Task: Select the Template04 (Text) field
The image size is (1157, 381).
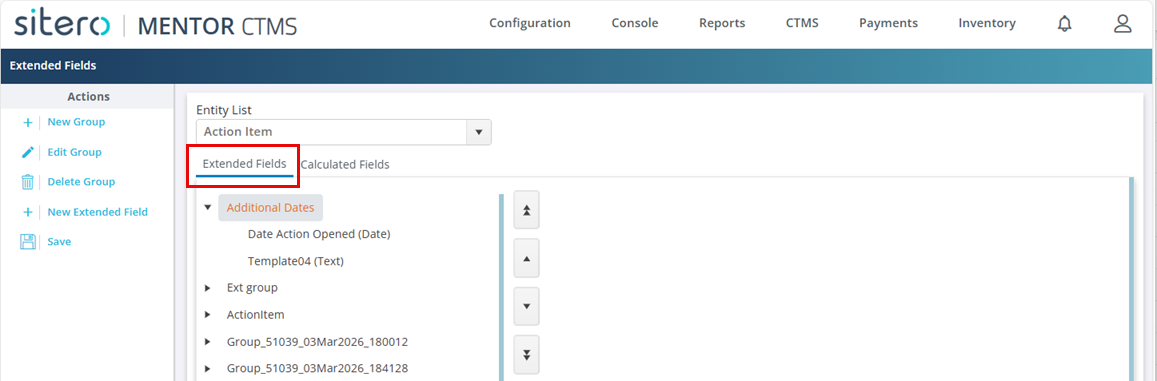Action: click(x=296, y=261)
